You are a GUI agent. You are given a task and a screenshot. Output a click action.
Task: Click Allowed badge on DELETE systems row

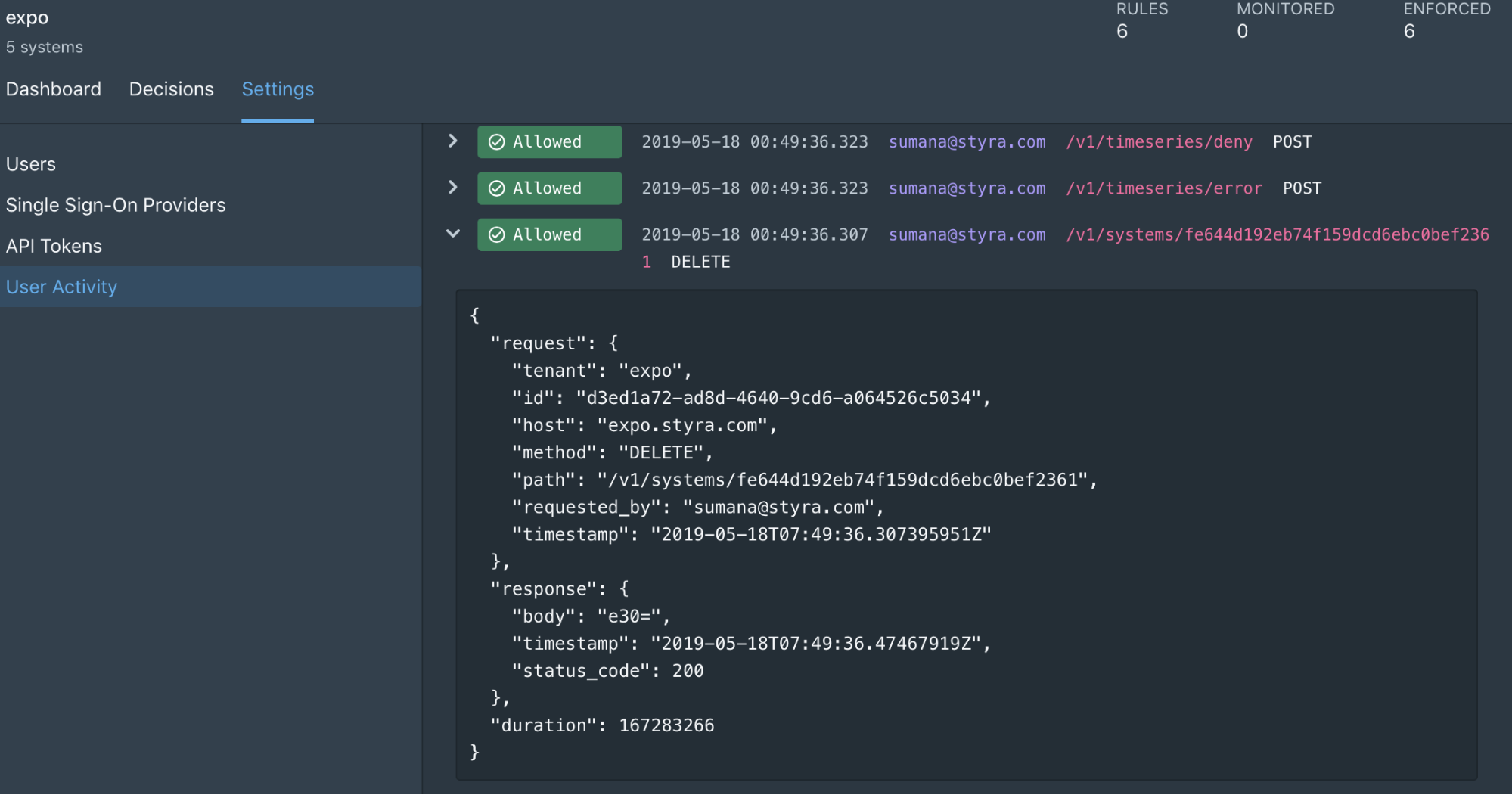pos(549,234)
